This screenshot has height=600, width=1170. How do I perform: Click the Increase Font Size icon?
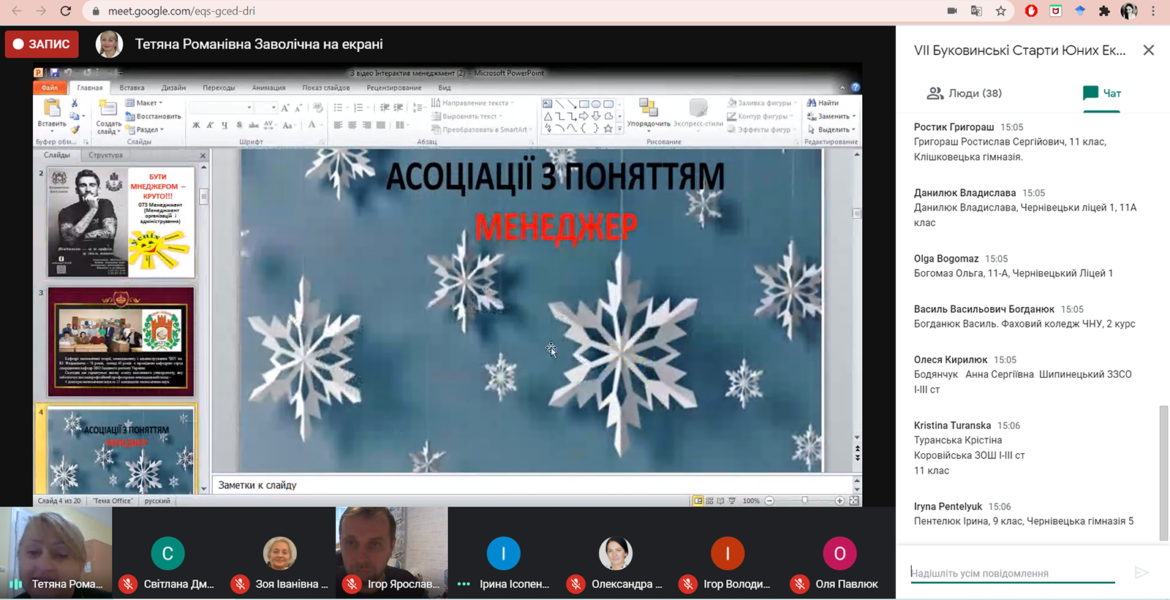point(285,108)
